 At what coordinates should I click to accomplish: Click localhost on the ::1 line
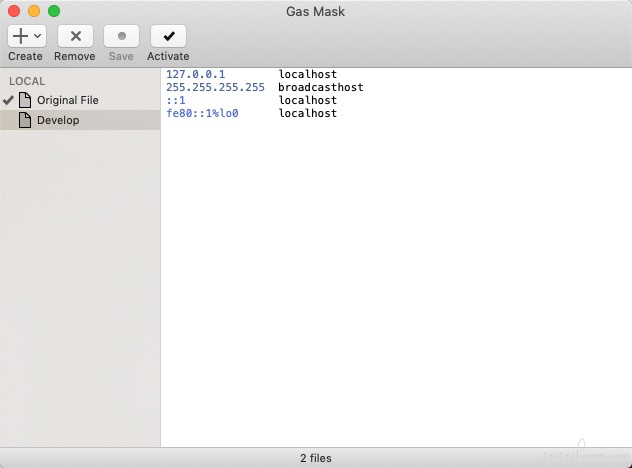[x=308, y=100]
